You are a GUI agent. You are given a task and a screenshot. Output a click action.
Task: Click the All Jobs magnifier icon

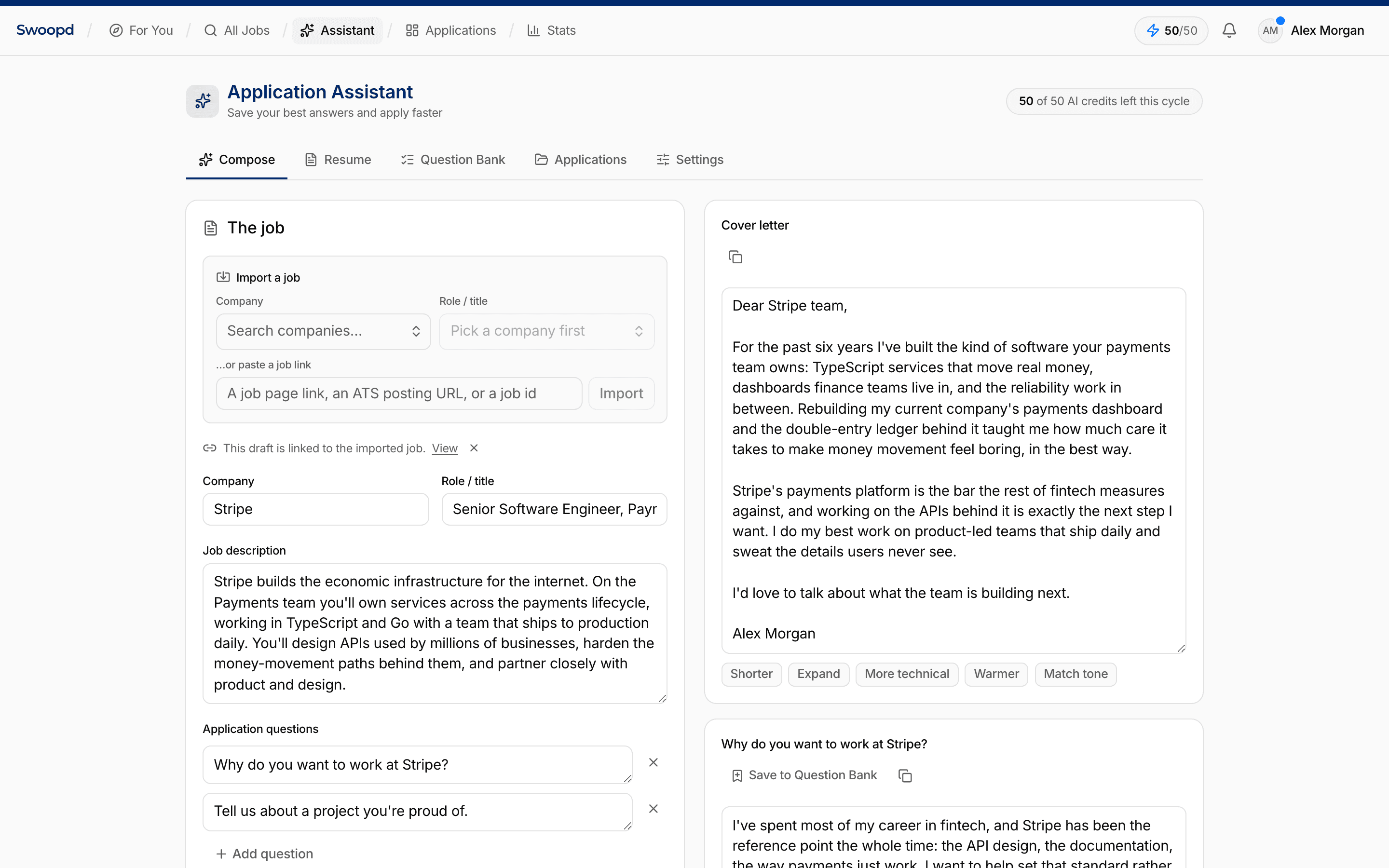[x=211, y=30]
